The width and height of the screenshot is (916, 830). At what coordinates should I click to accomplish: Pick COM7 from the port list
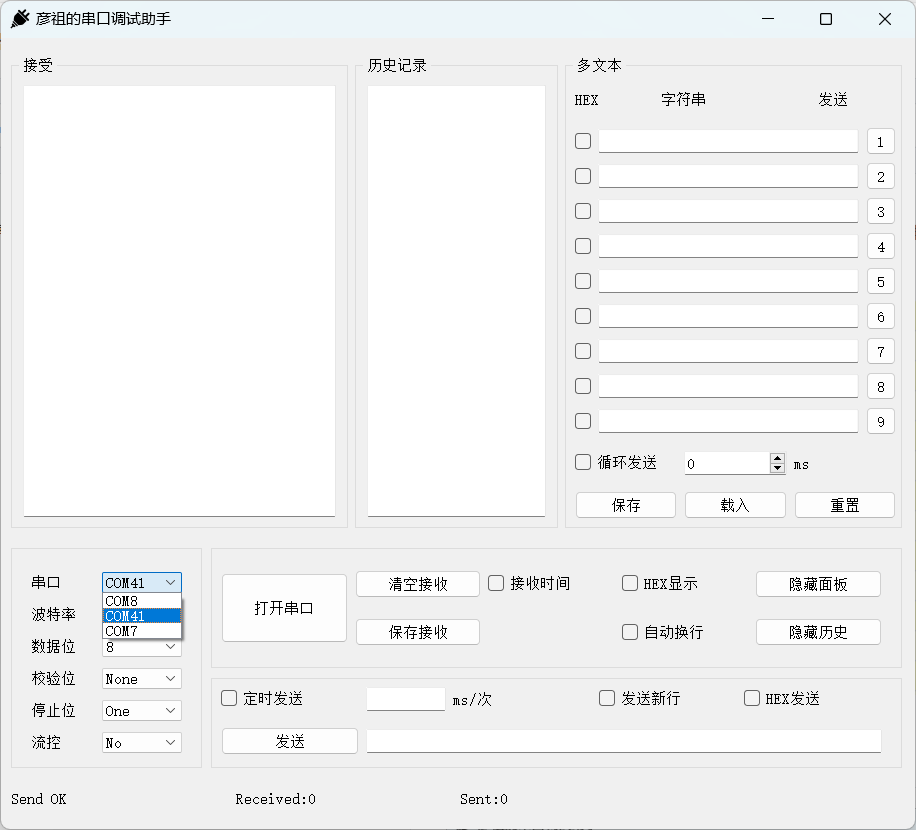142,631
